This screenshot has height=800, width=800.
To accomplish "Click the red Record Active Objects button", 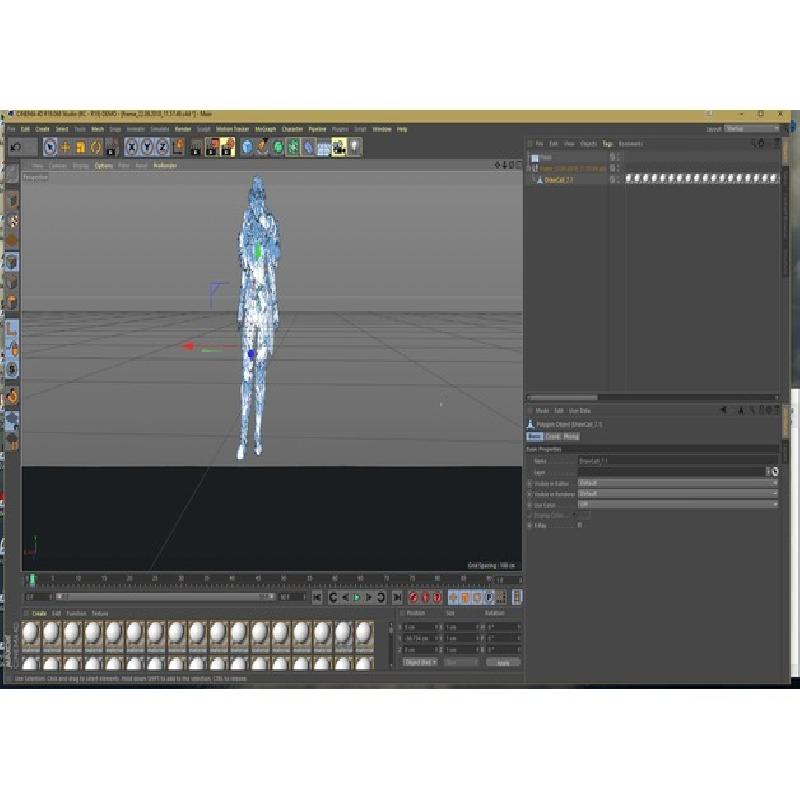I will [412, 597].
